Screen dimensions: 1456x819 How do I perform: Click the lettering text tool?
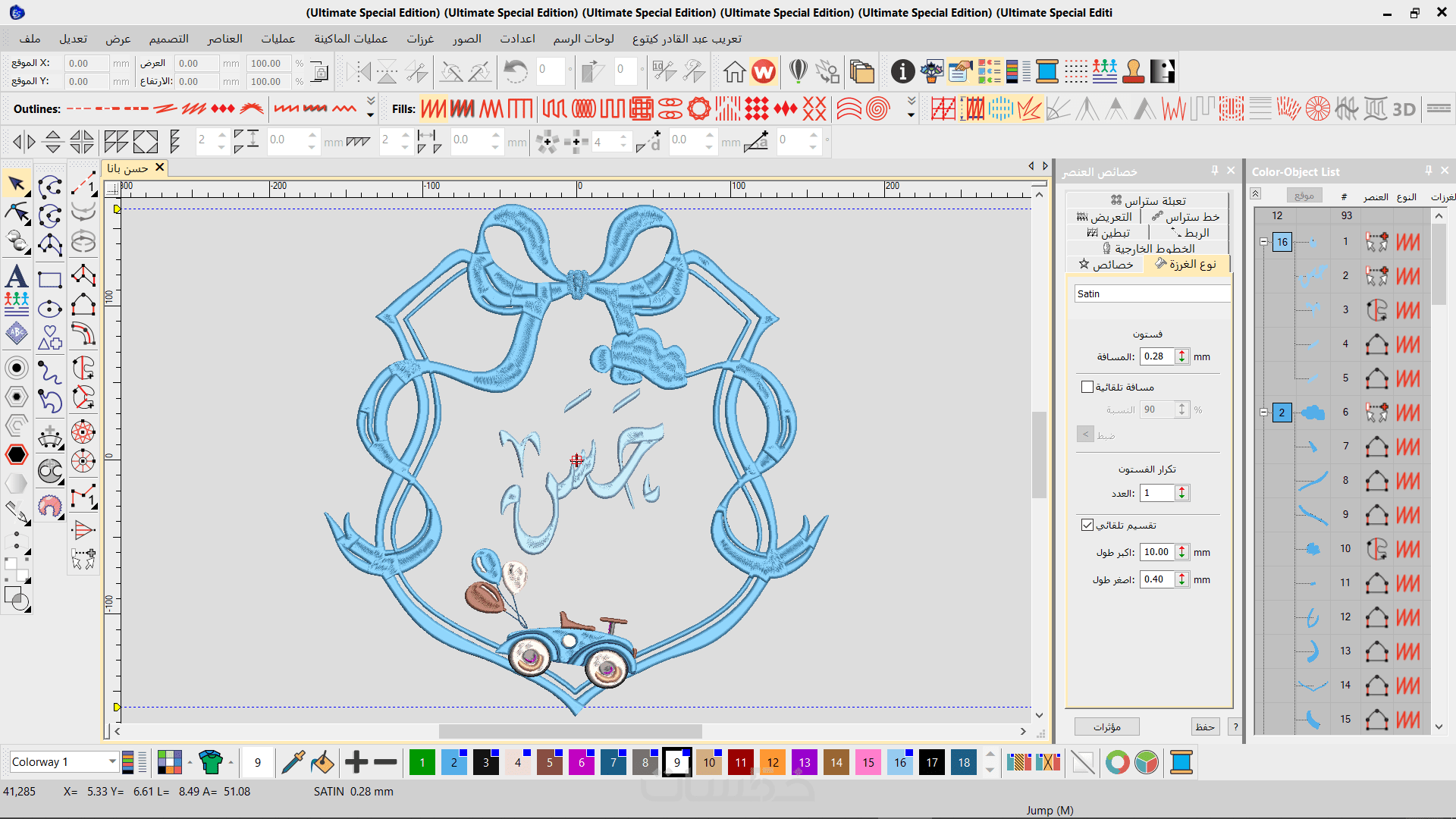pyautogui.click(x=17, y=276)
